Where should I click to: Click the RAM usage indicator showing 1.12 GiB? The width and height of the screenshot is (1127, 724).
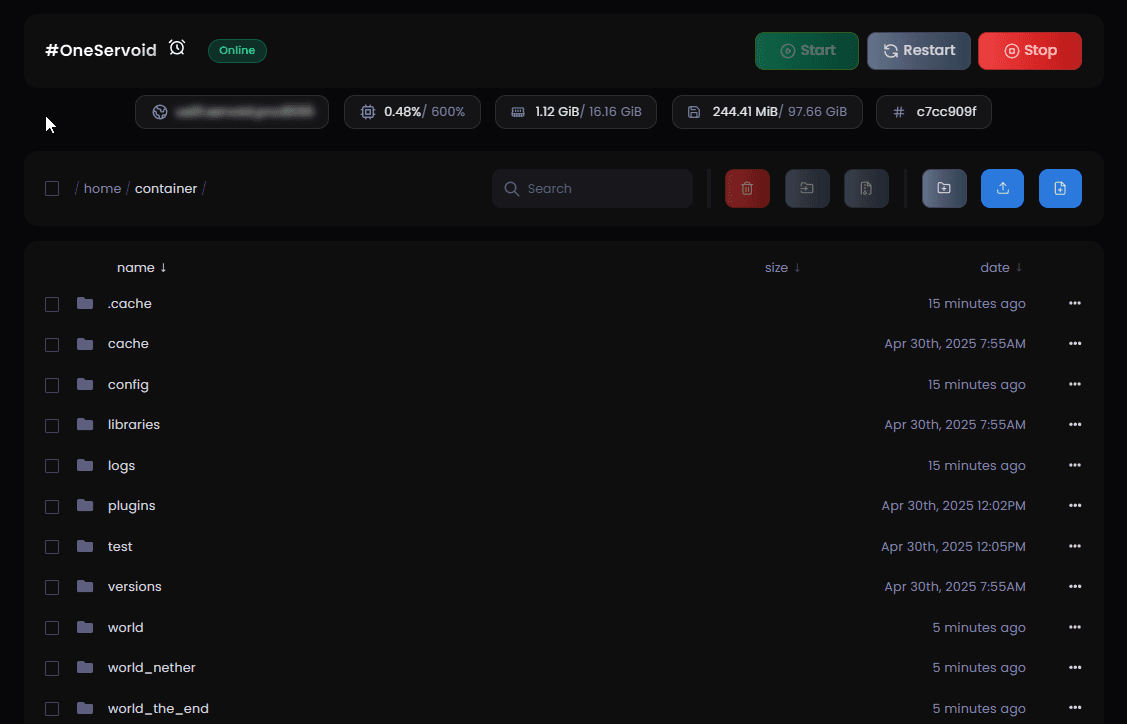575,112
